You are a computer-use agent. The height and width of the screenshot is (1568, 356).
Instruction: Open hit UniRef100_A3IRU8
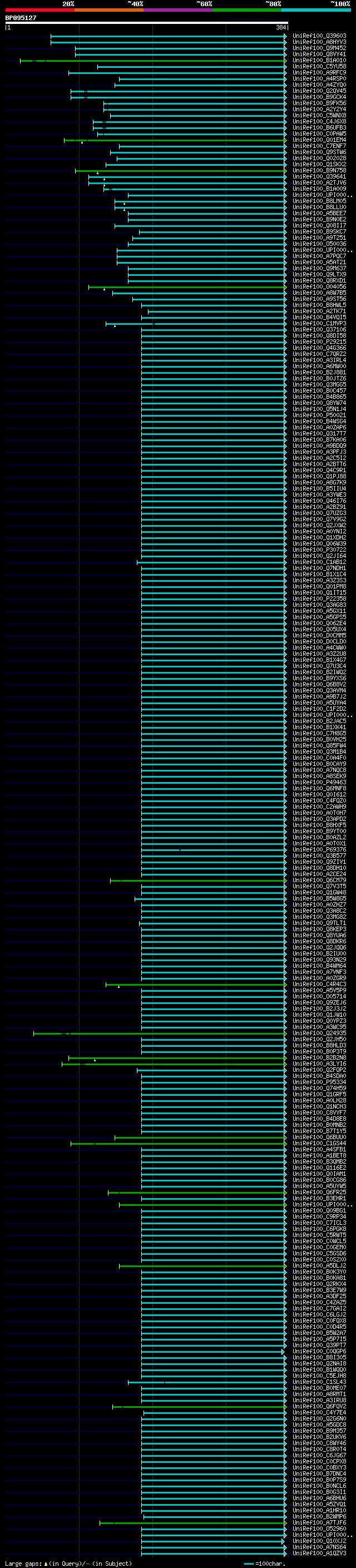[319, 1400]
